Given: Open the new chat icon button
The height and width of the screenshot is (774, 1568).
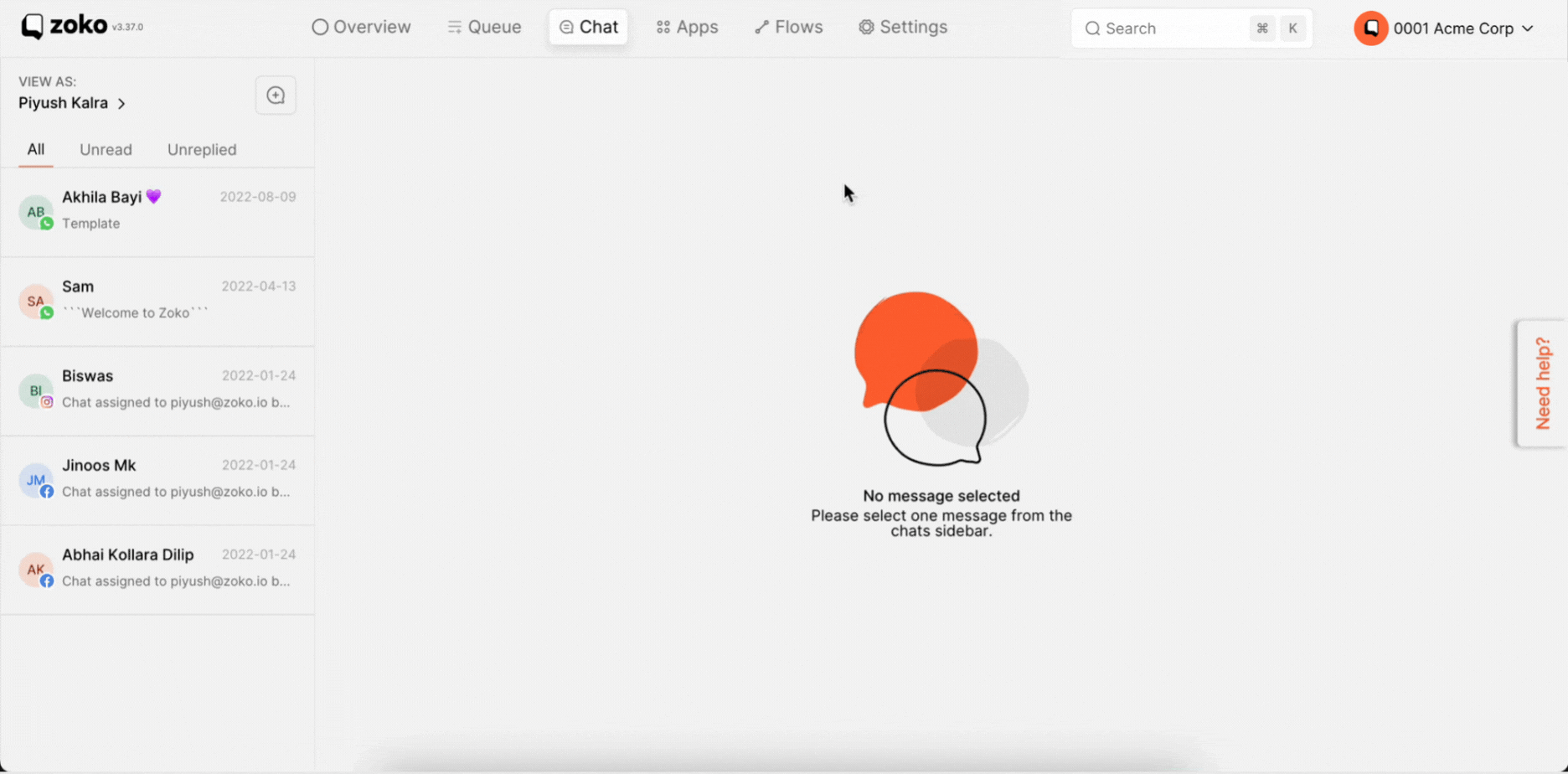Looking at the screenshot, I should point(276,95).
